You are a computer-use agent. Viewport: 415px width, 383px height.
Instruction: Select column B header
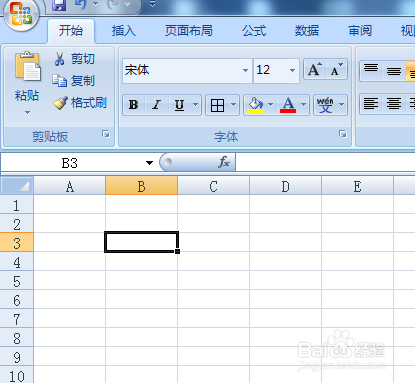pyautogui.click(x=141, y=186)
